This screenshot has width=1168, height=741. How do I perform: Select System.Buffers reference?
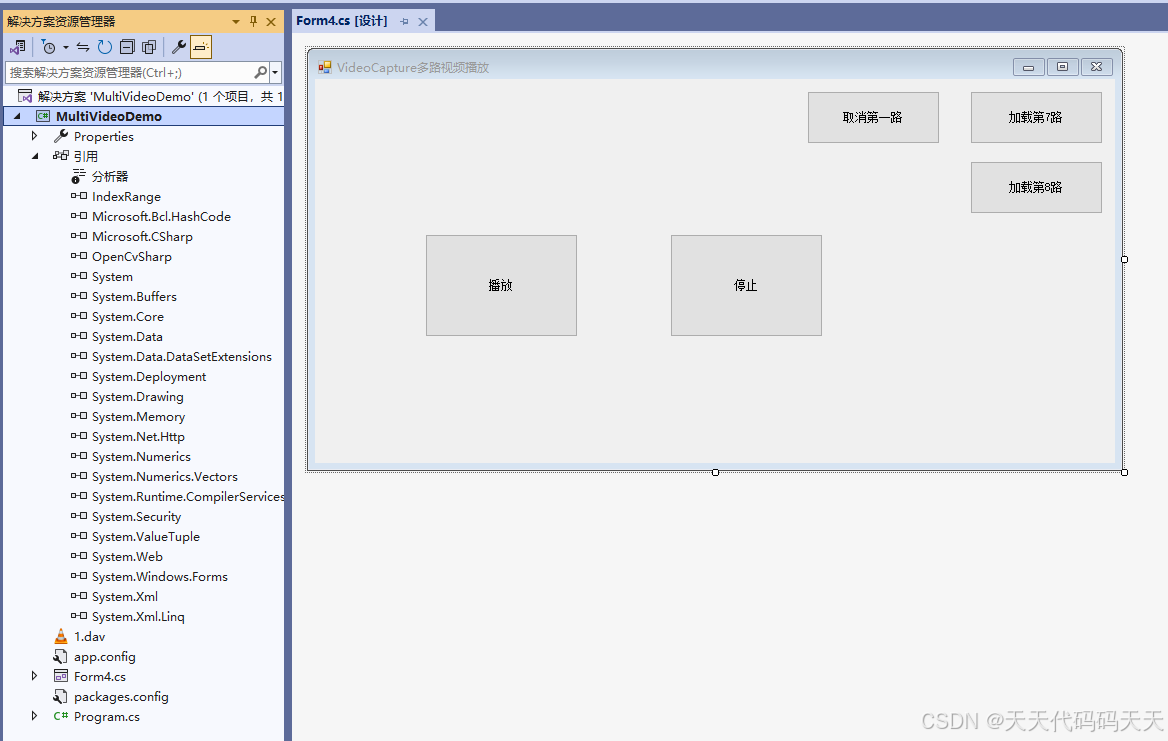click(x=134, y=296)
